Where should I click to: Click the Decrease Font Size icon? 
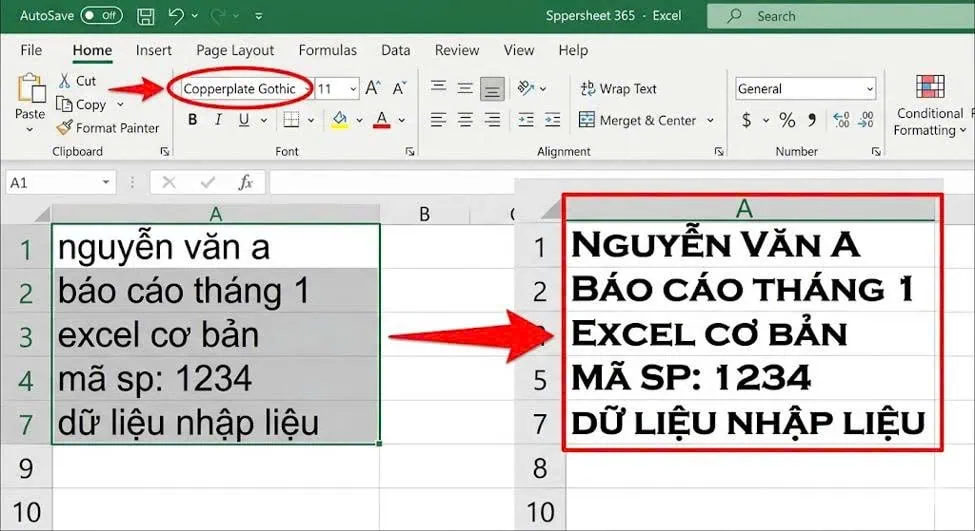[399, 88]
